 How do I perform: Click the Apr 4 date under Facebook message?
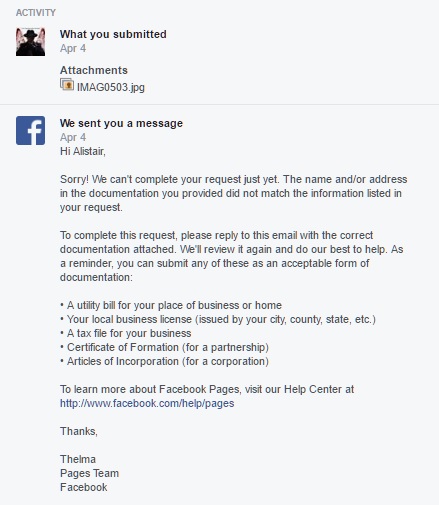pos(73,137)
